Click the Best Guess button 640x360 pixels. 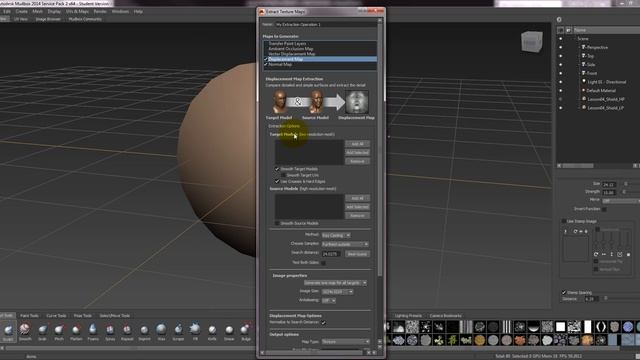(357, 254)
